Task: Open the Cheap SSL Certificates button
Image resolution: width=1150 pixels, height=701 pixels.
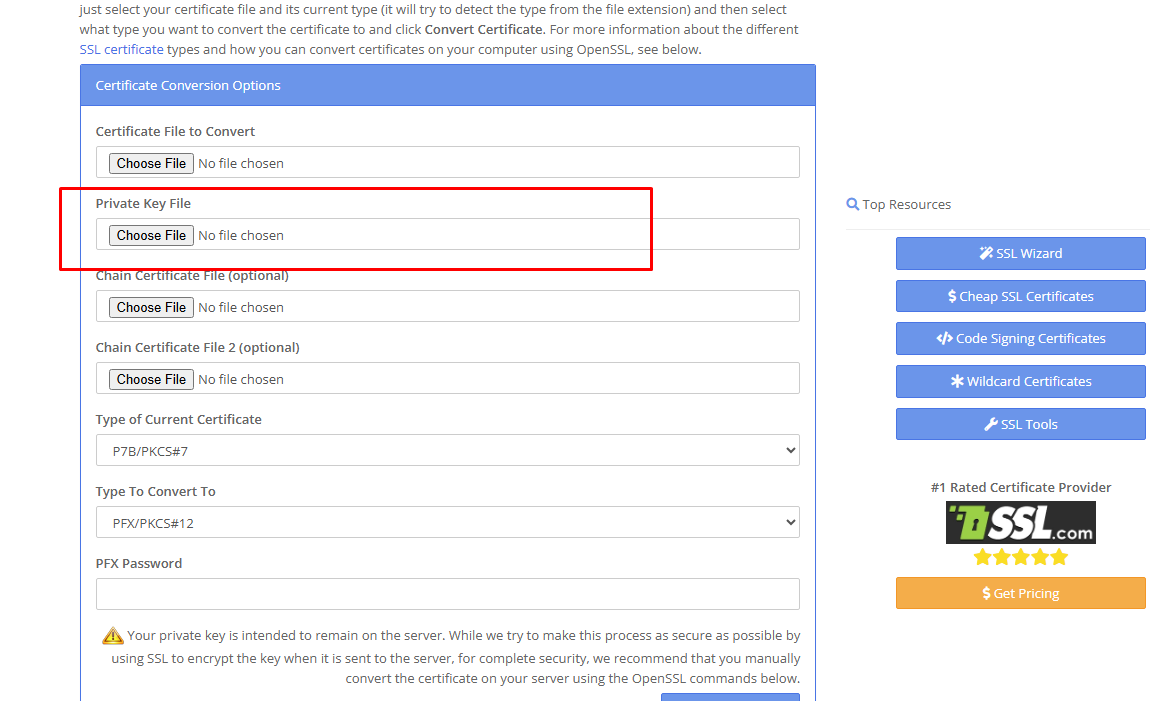Action: tap(1020, 296)
